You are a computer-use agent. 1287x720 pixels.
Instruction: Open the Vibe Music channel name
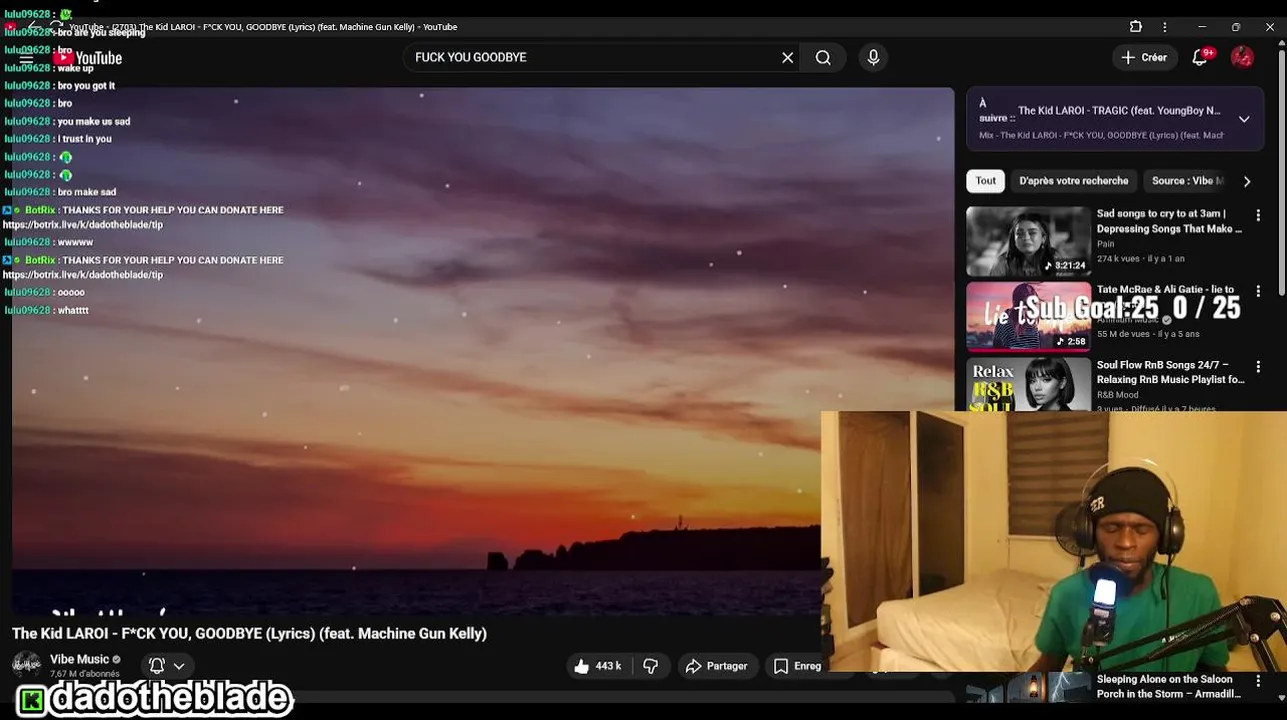[x=80, y=659]
